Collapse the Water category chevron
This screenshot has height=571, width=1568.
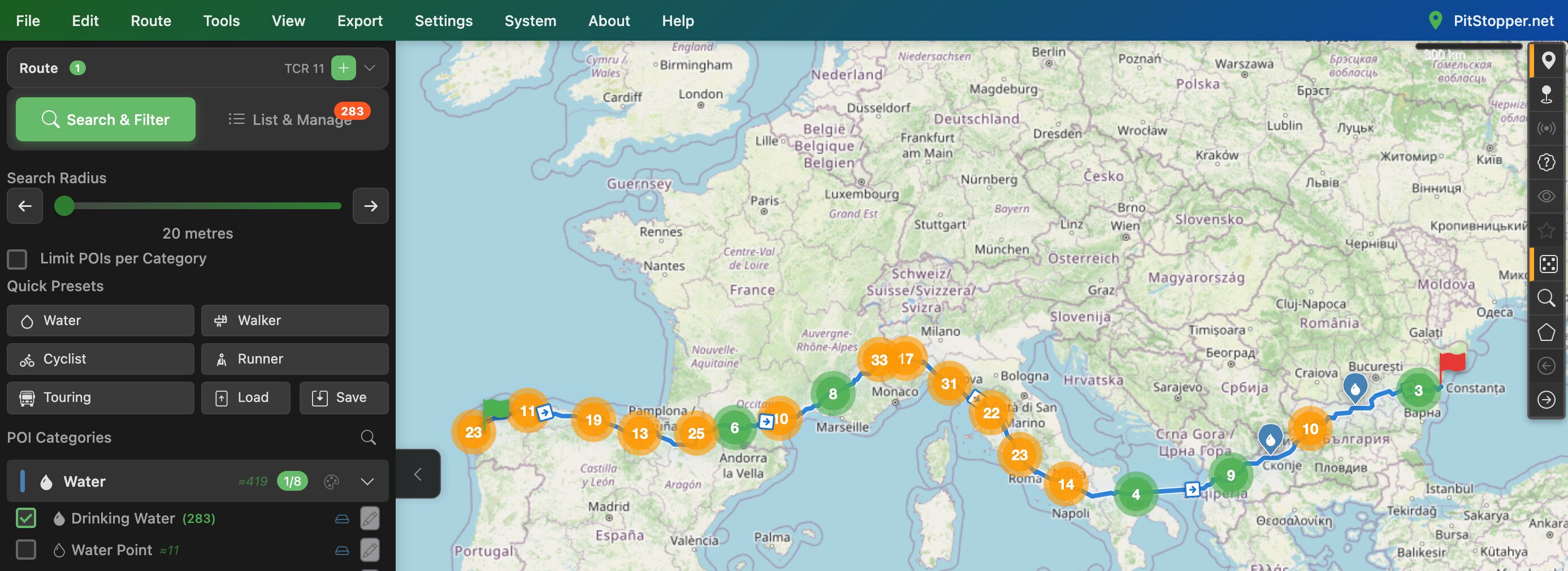pos(367,482)
